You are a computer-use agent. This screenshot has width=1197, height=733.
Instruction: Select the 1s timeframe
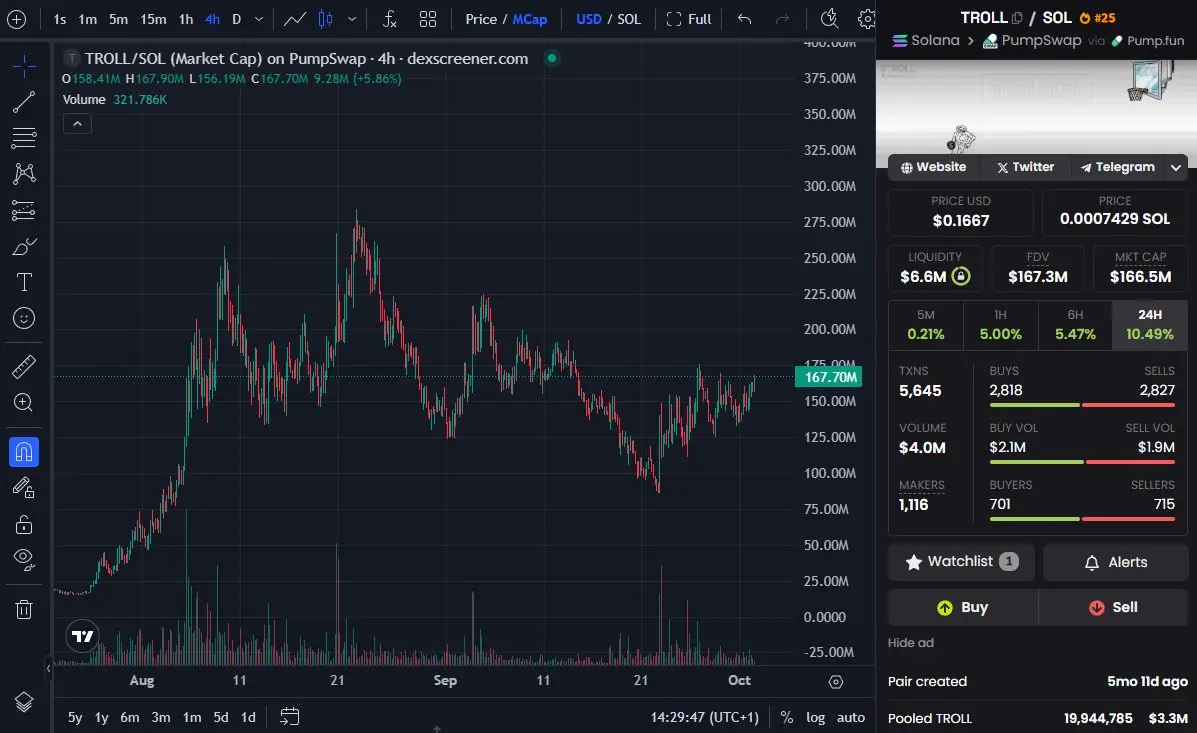pyautogui.click(x=60, y=19)
